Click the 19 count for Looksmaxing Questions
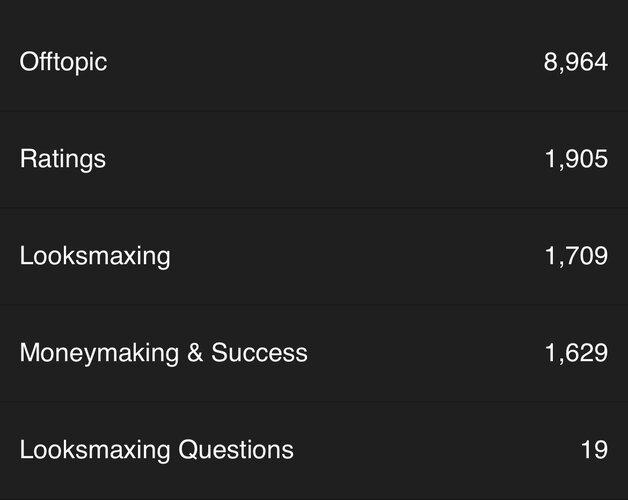The image size is (628, 500). 594,450
